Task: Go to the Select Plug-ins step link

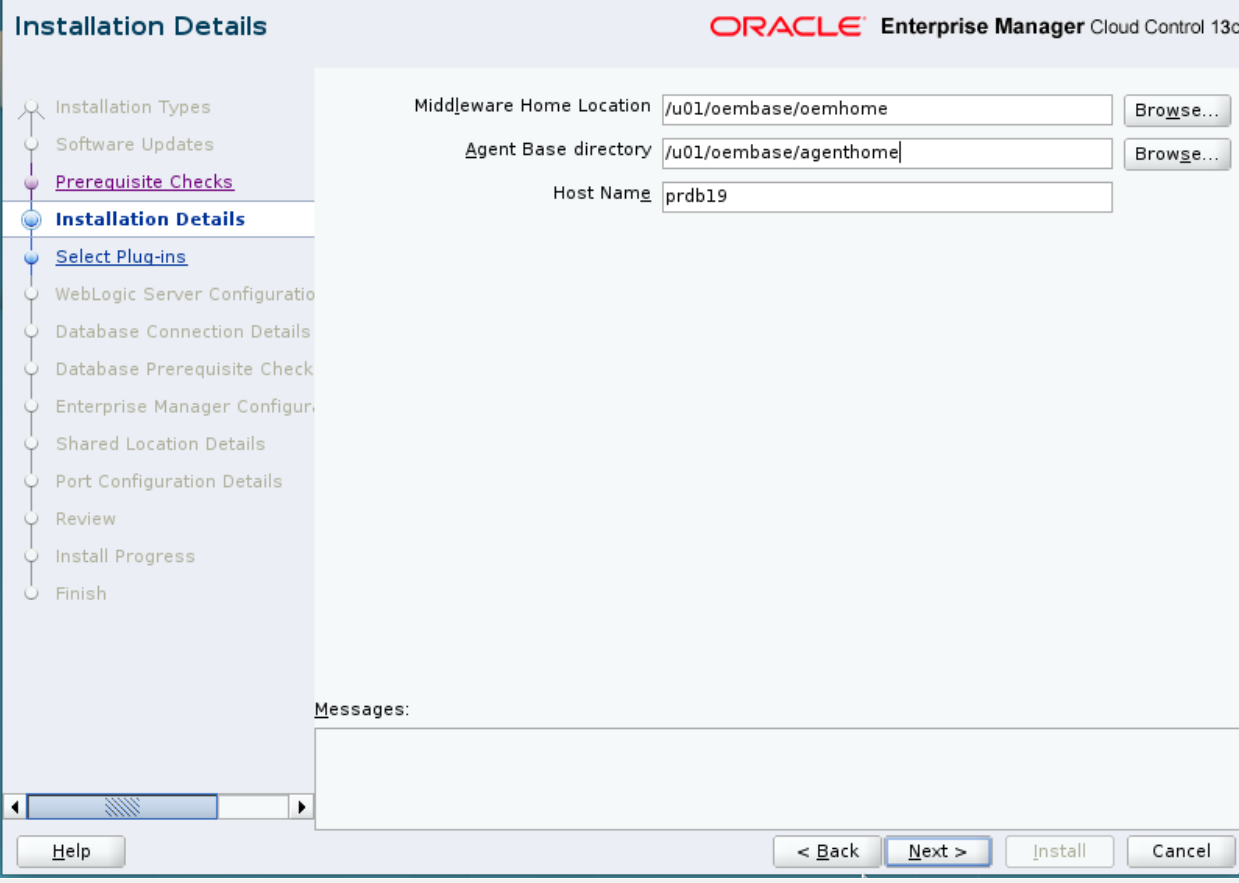Action: pos(121,257)
